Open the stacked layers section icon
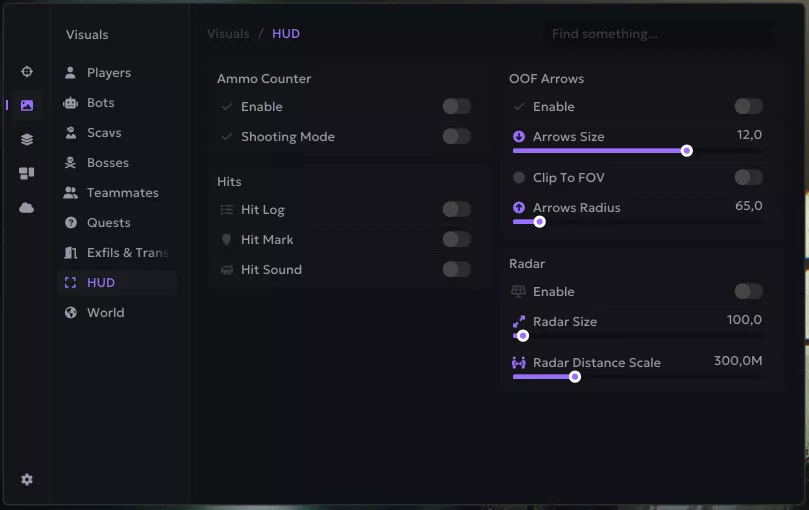 point(27,139)
